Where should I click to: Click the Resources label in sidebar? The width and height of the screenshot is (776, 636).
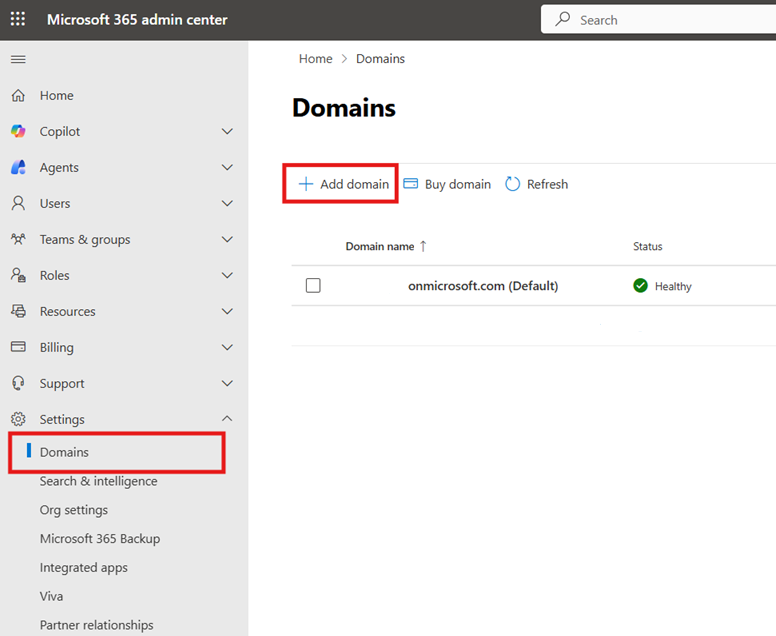[x=68, y=311]
